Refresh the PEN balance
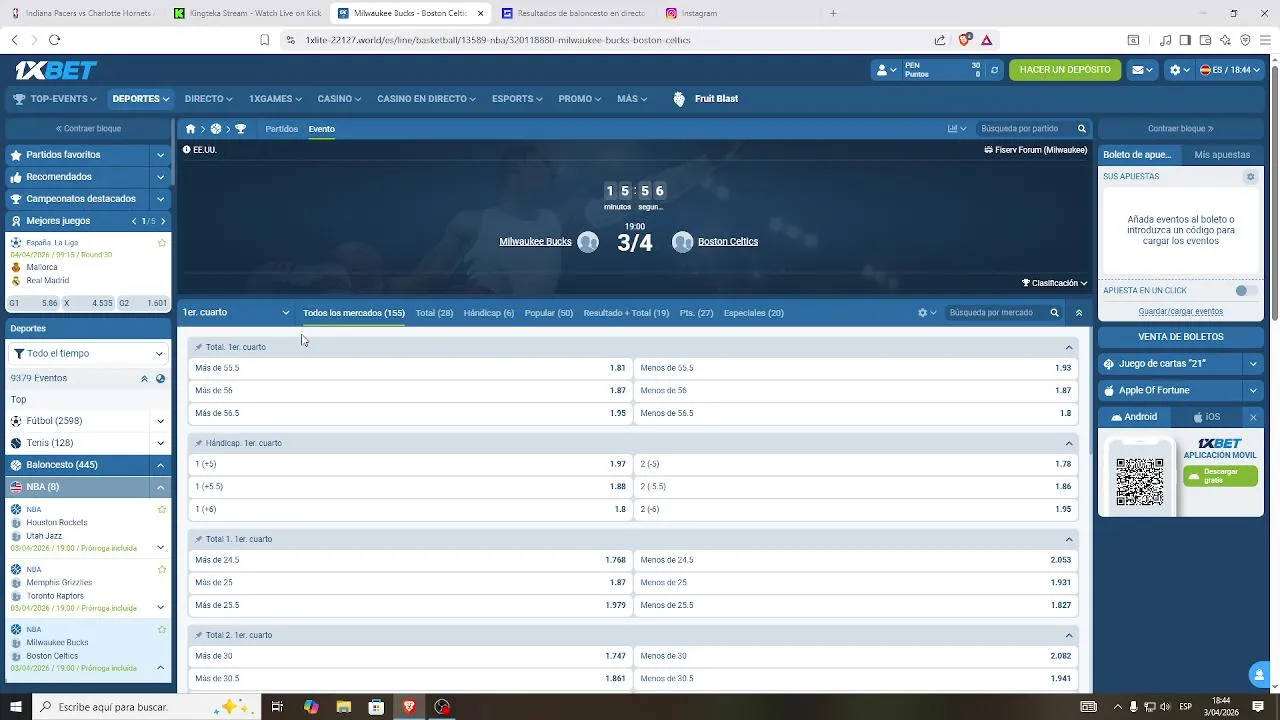Viewport: 1280px width, 720px height. 994,70
